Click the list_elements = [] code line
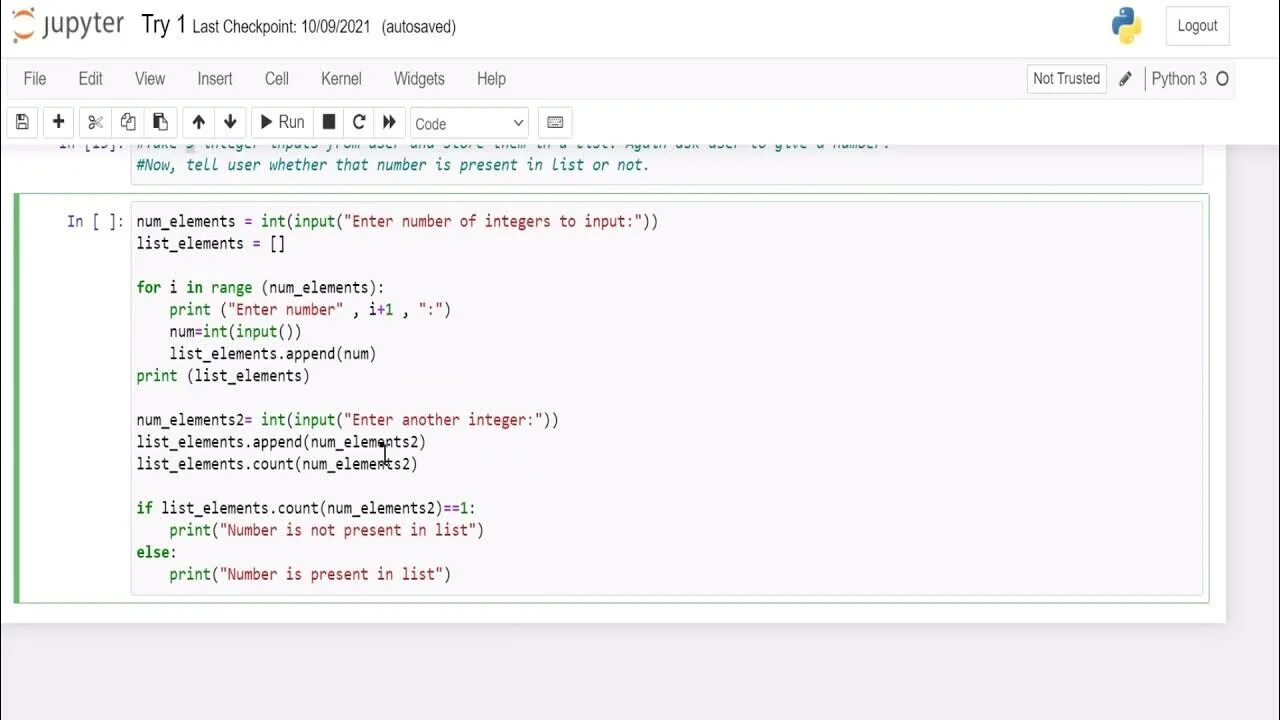This screenshot has height=720, width=1280. pyautogui.click(x=211, y=243)
